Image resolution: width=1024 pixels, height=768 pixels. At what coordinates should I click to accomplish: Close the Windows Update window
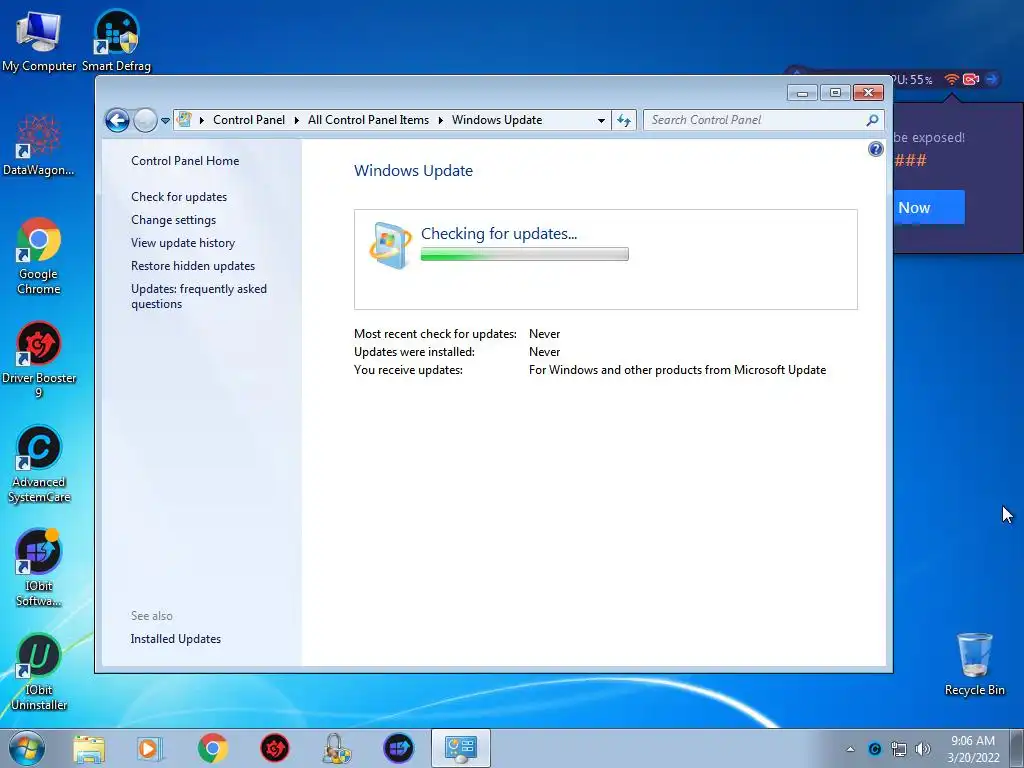[868, 93]
